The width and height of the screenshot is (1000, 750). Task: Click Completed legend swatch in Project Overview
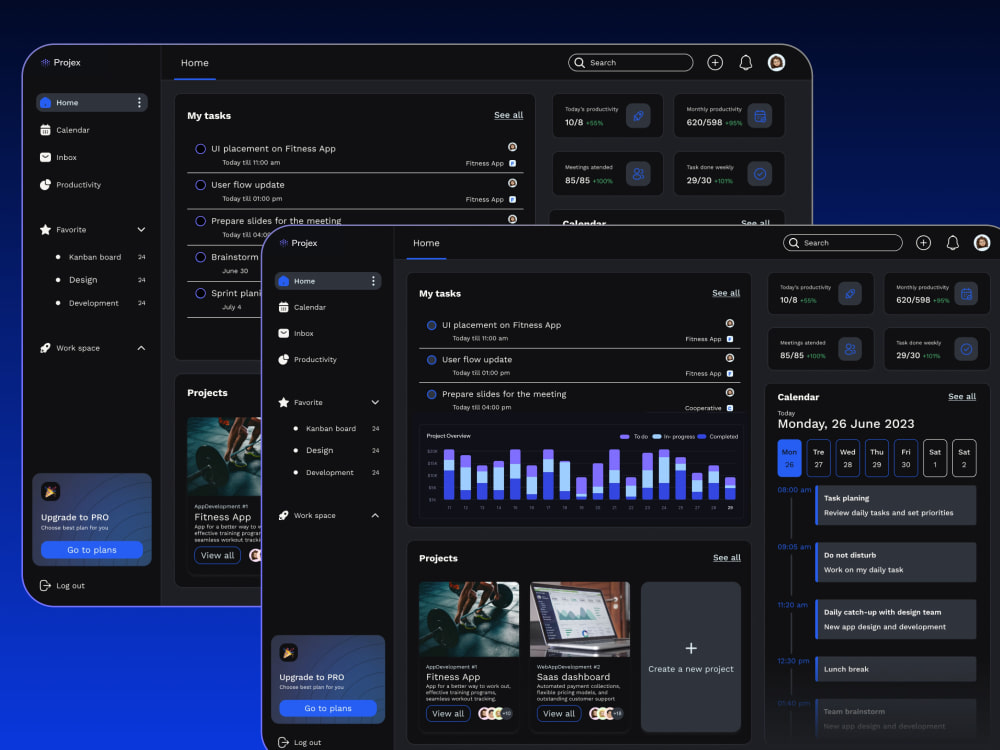click(702, 437)
